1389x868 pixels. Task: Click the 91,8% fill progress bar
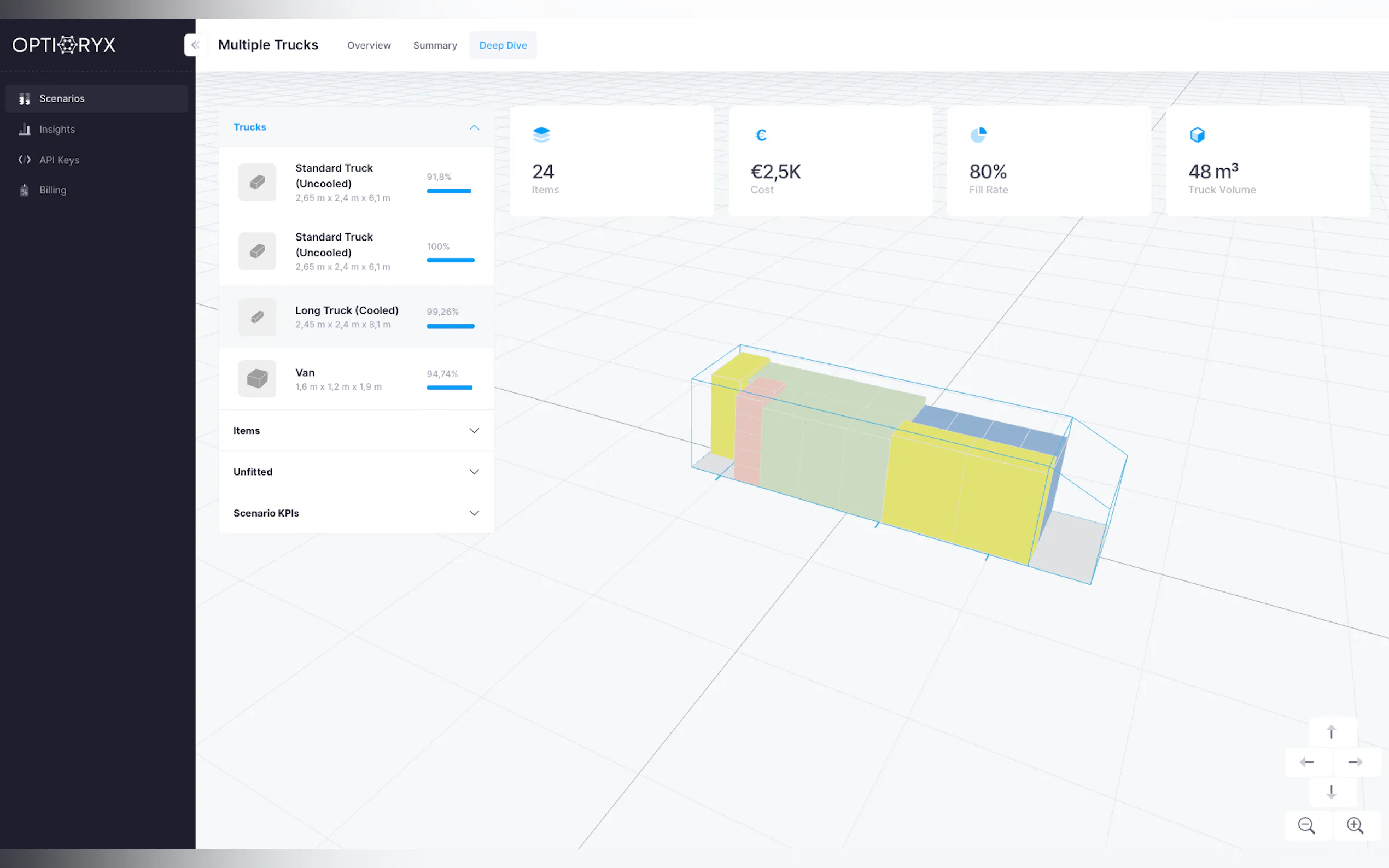coord(448,191)
